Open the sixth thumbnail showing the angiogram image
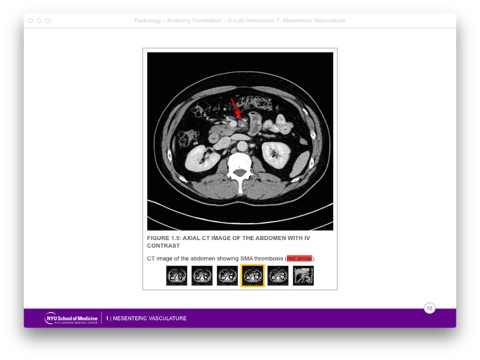 click(x=303, y=276)
